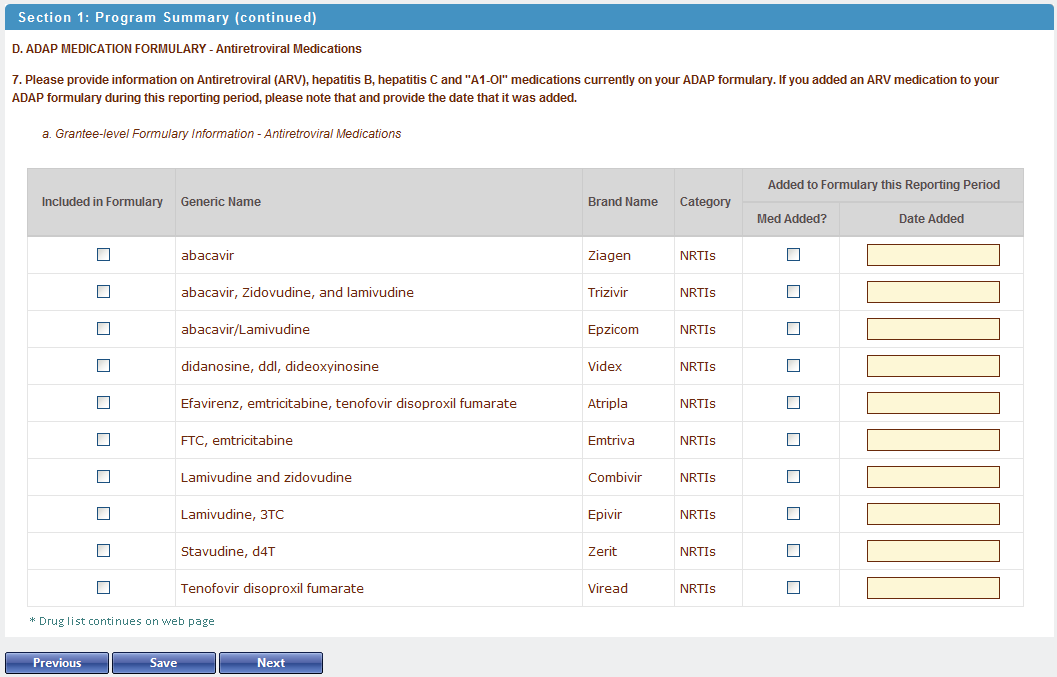
Task: Check Med Added box for Atripla
Action: 793,403
